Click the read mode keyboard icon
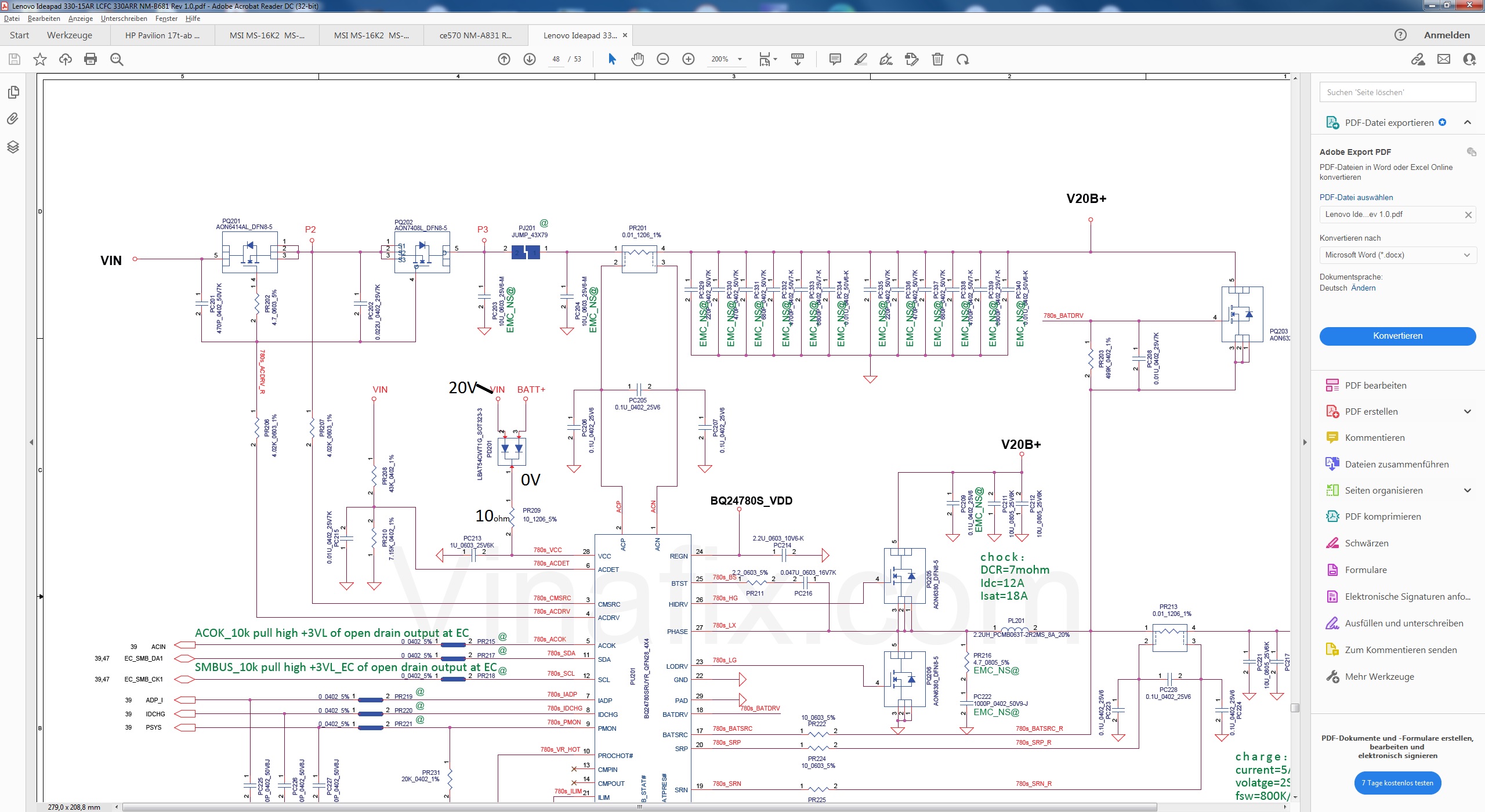Viewport: 1485px width, 812px height. click(x=798, y=59)
